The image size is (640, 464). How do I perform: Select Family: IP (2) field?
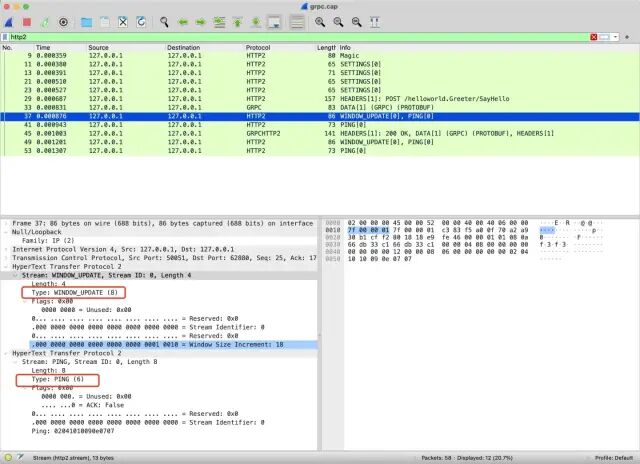(48, 241)
